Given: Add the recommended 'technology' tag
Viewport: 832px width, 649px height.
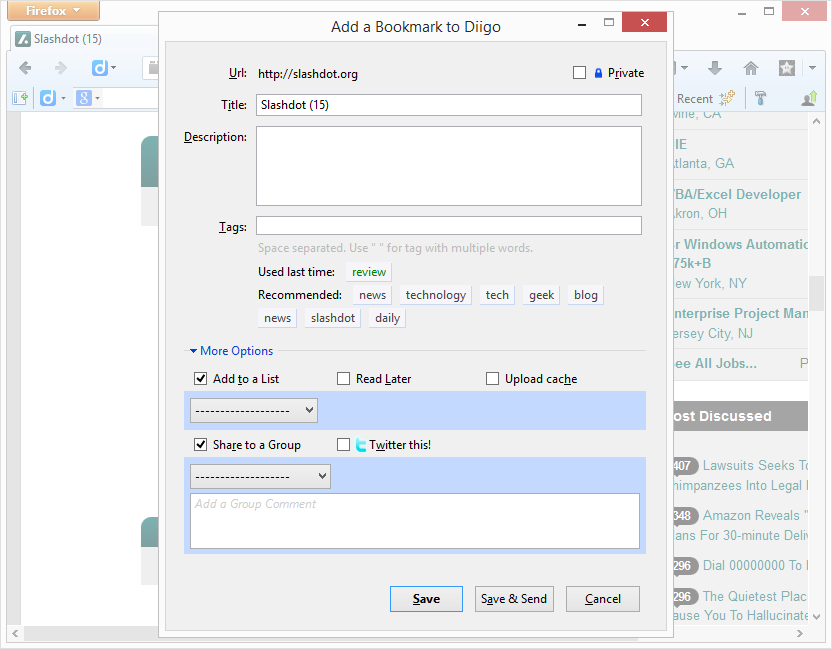Looking at the screenshot, I should click(x=436, y=295).
